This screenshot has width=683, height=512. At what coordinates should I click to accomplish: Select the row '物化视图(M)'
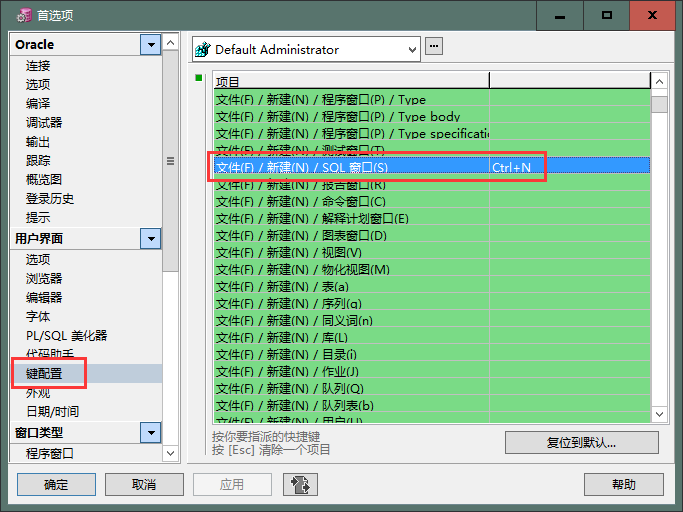(x=432, y=270)
